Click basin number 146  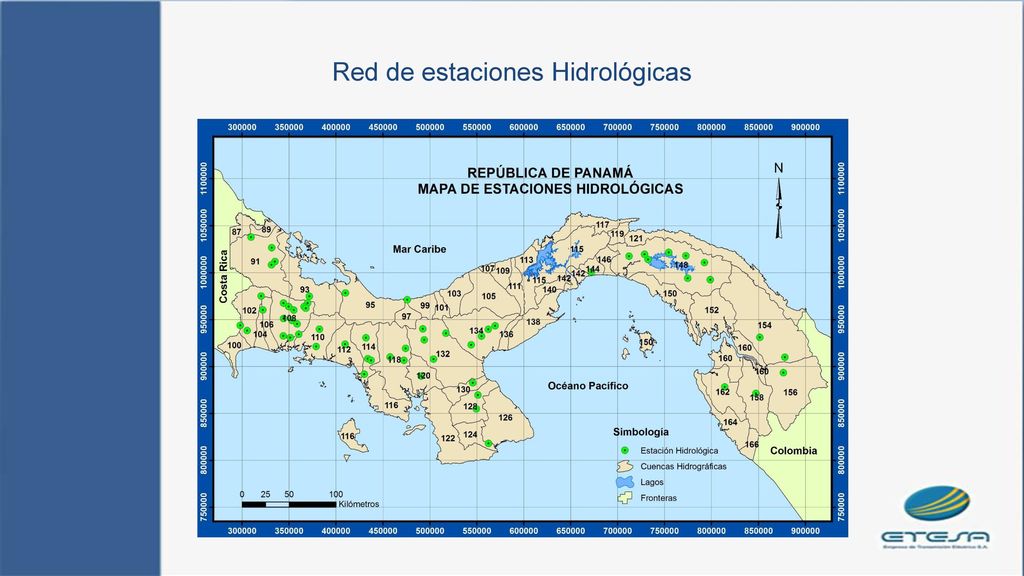(x=604, y=259)
